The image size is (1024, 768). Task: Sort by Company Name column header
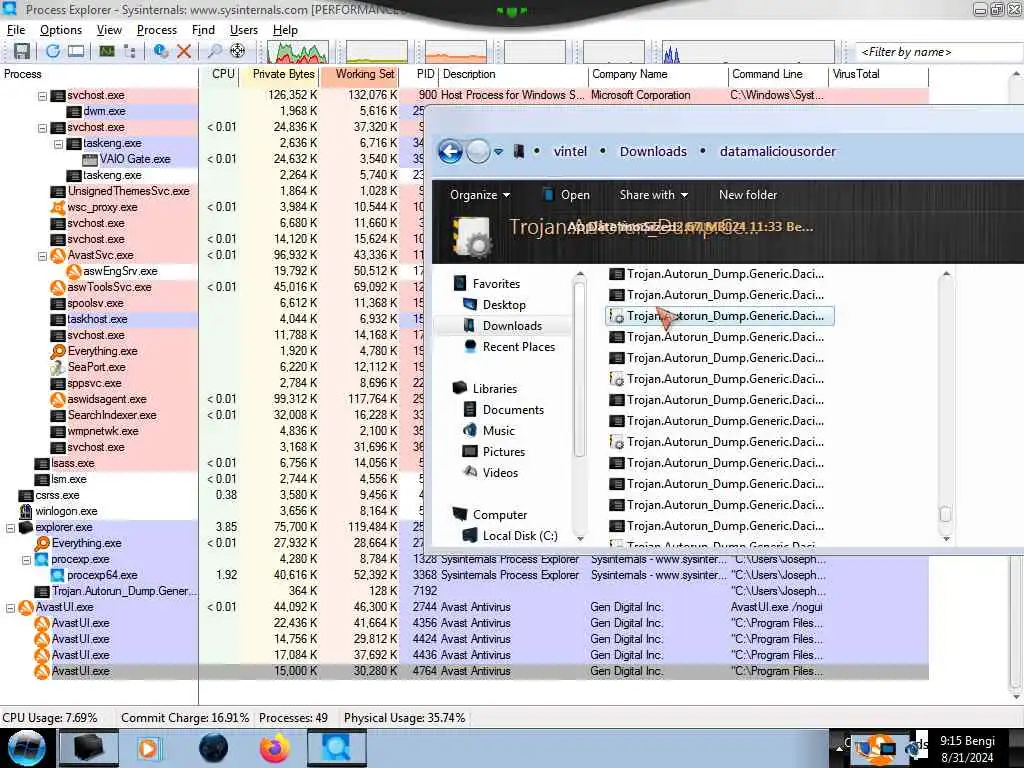(658, 74)
